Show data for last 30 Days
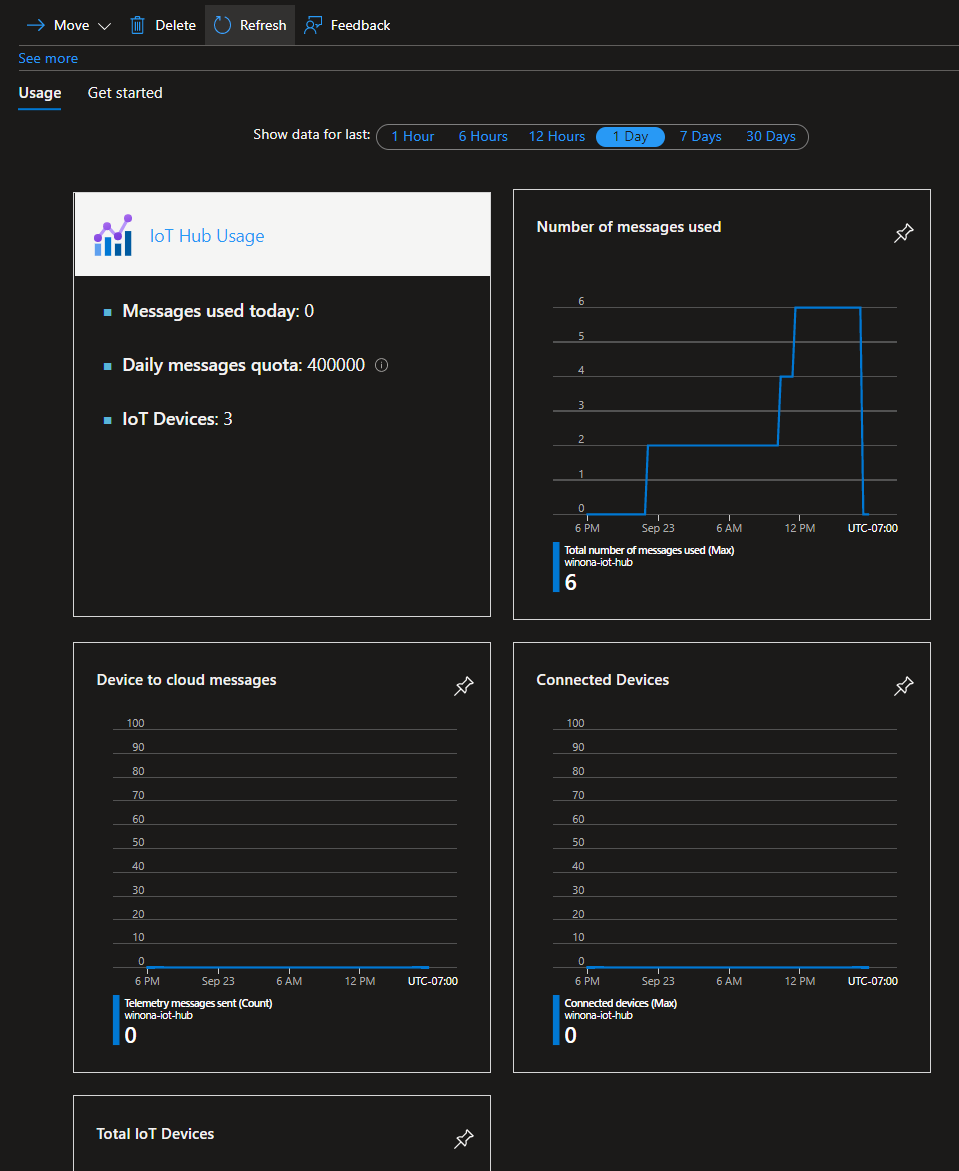Screen dimensions: 959x1171 (x=771, y=136)
